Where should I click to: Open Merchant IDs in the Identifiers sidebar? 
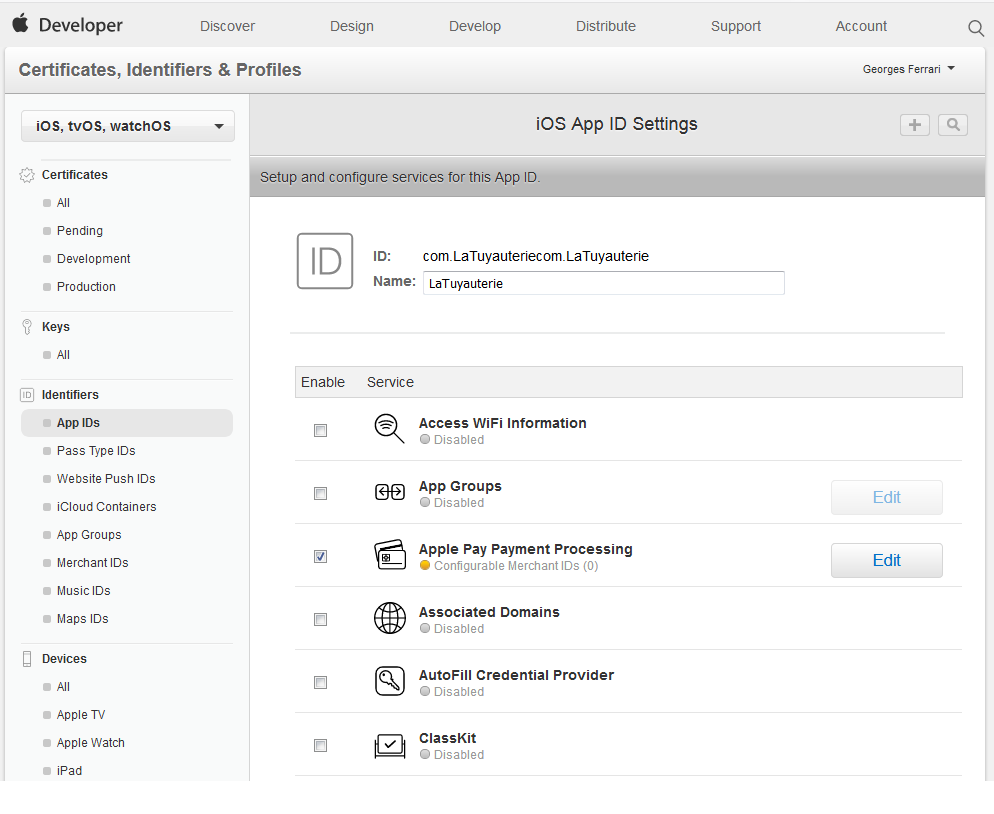point(92,563)
